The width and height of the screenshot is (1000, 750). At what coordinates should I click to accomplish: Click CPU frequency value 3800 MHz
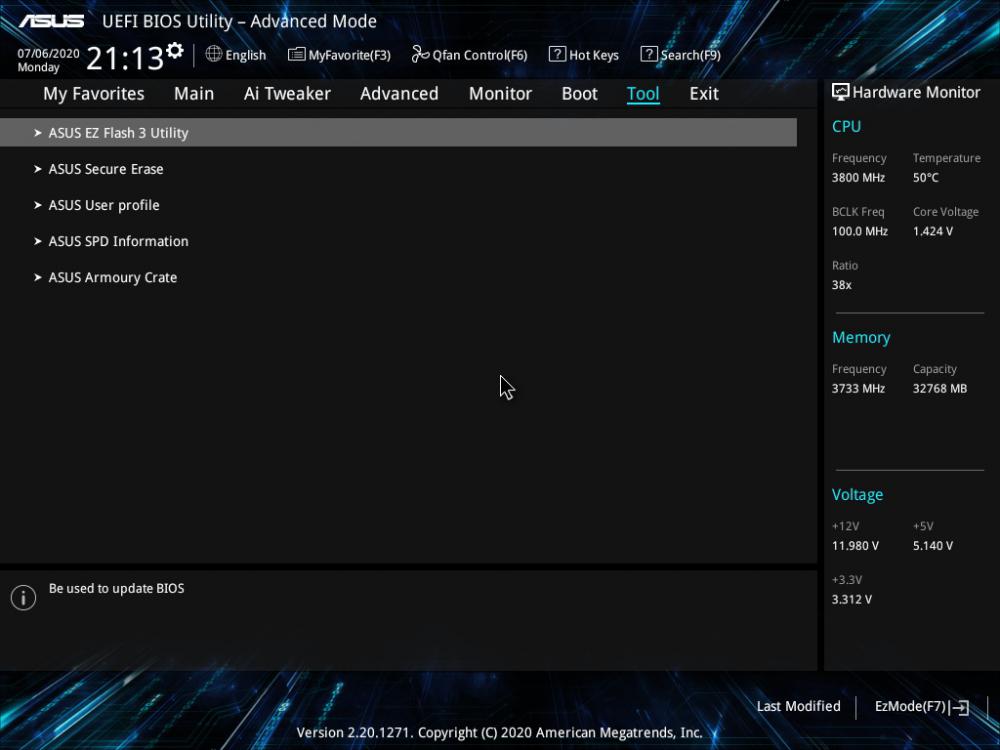pyautogui.click(x=858, y=177)
